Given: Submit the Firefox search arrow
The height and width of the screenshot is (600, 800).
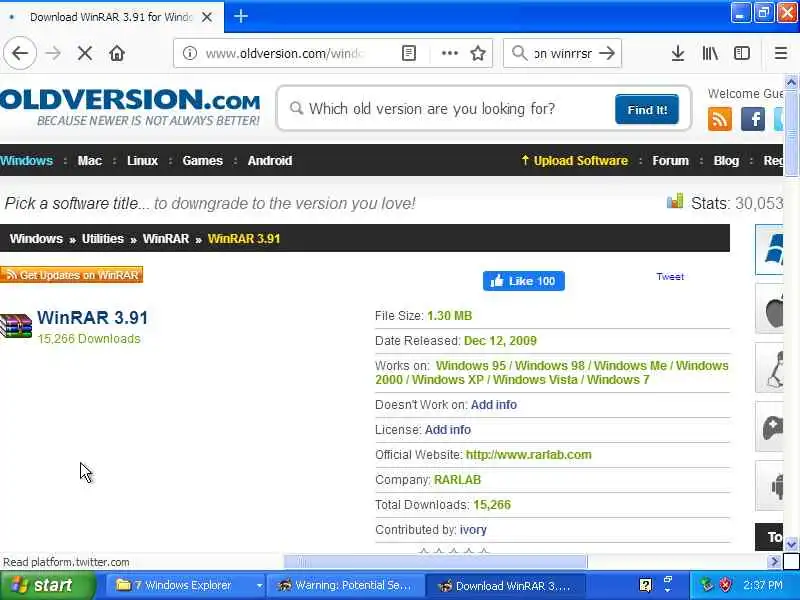Looking at the screenshot, I should 607,53.
